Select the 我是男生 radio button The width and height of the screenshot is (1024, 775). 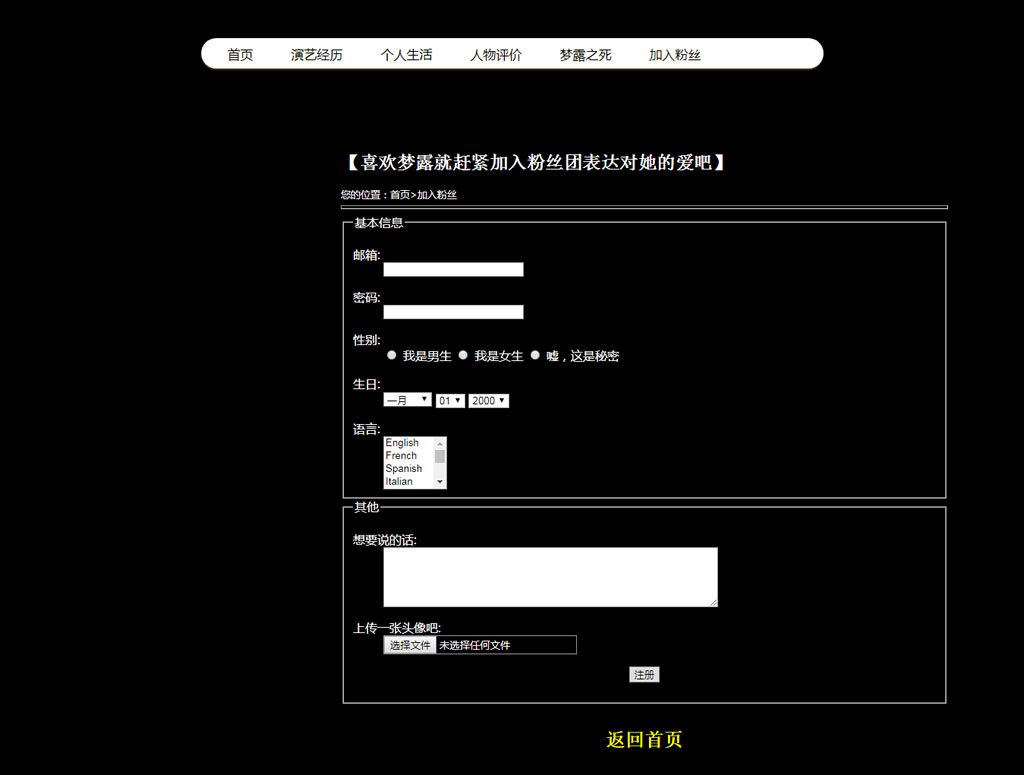tap(392, 355)
